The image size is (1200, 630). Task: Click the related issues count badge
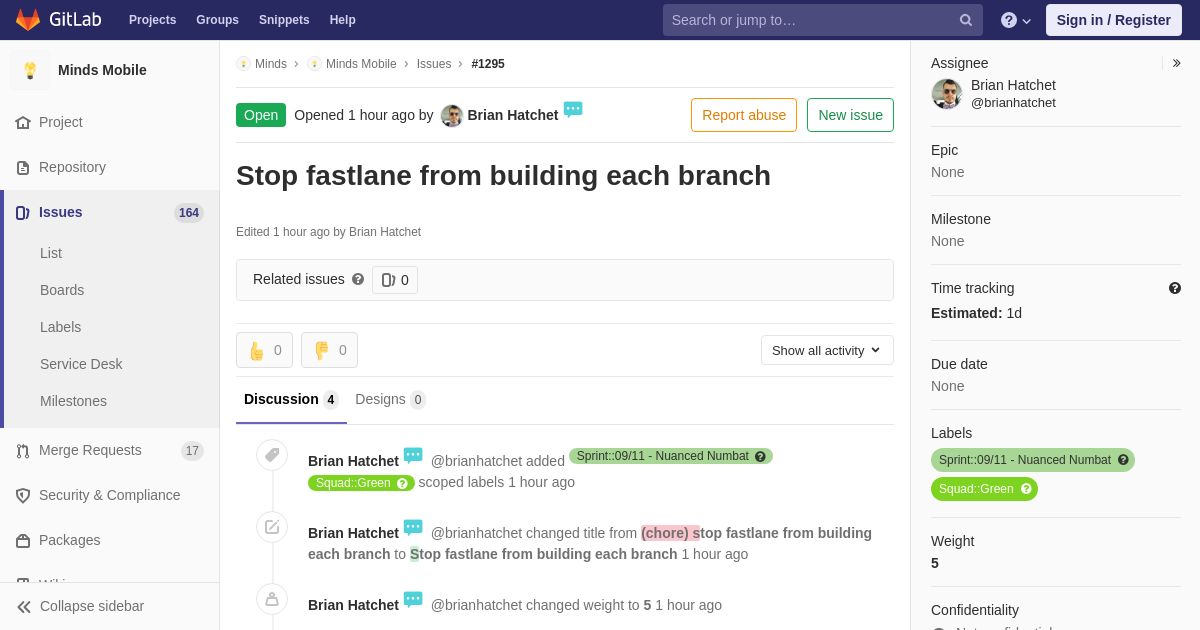click(395, 280)
